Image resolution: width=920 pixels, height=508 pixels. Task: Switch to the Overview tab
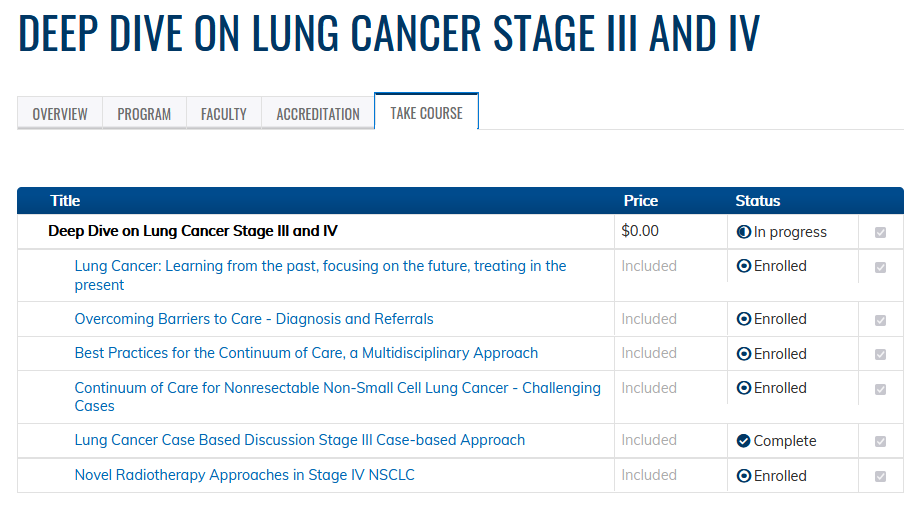(x=60, y=113)
